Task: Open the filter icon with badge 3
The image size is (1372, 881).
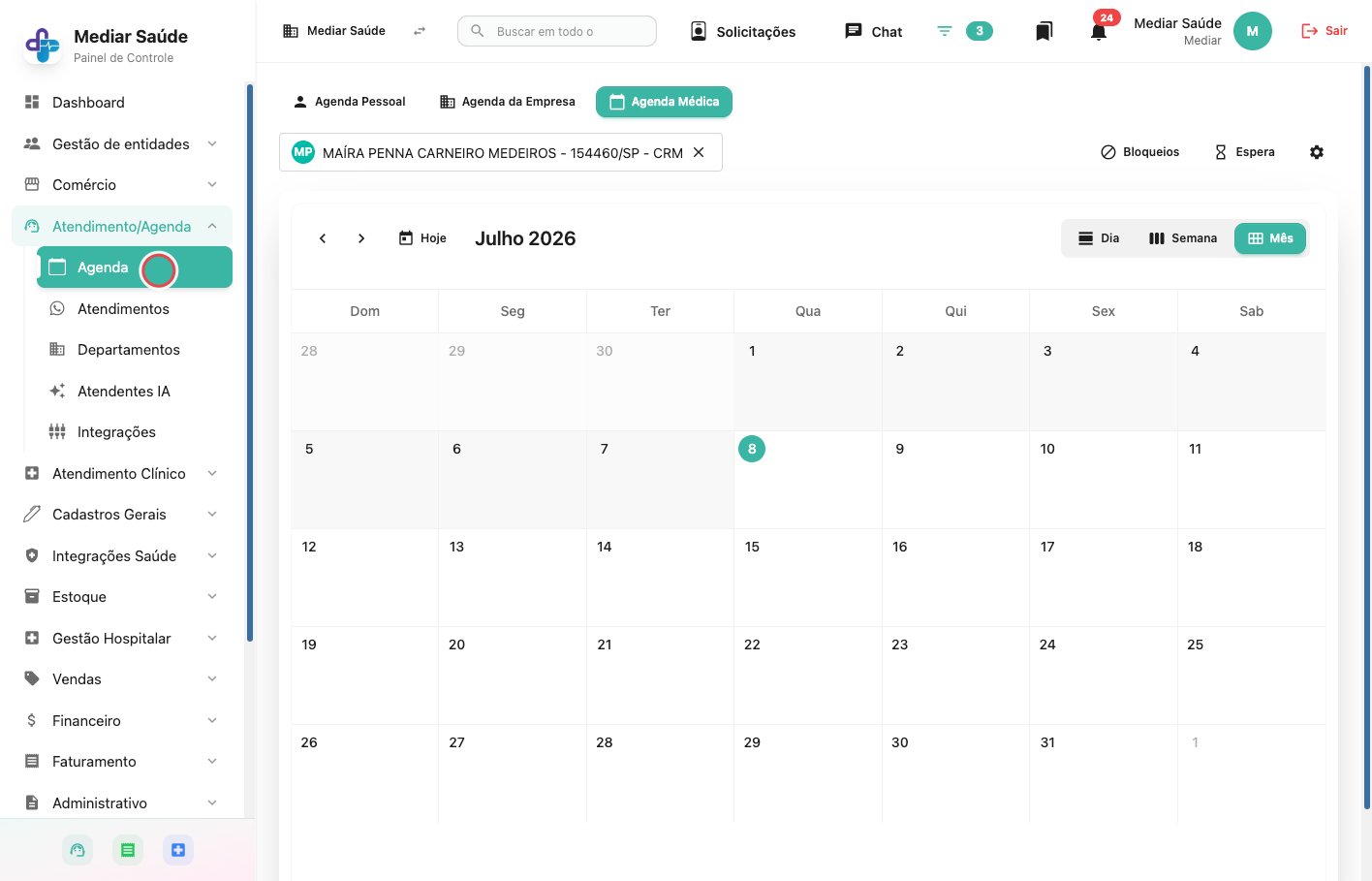Action: 963,31
